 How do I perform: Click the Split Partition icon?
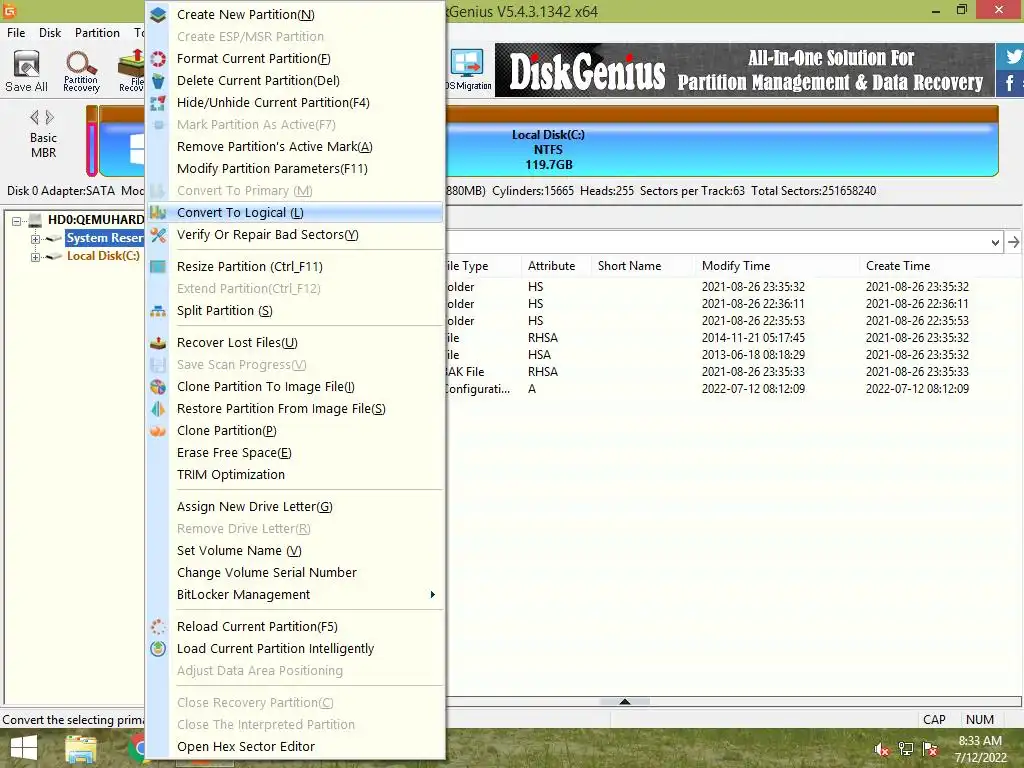point(158,311)
